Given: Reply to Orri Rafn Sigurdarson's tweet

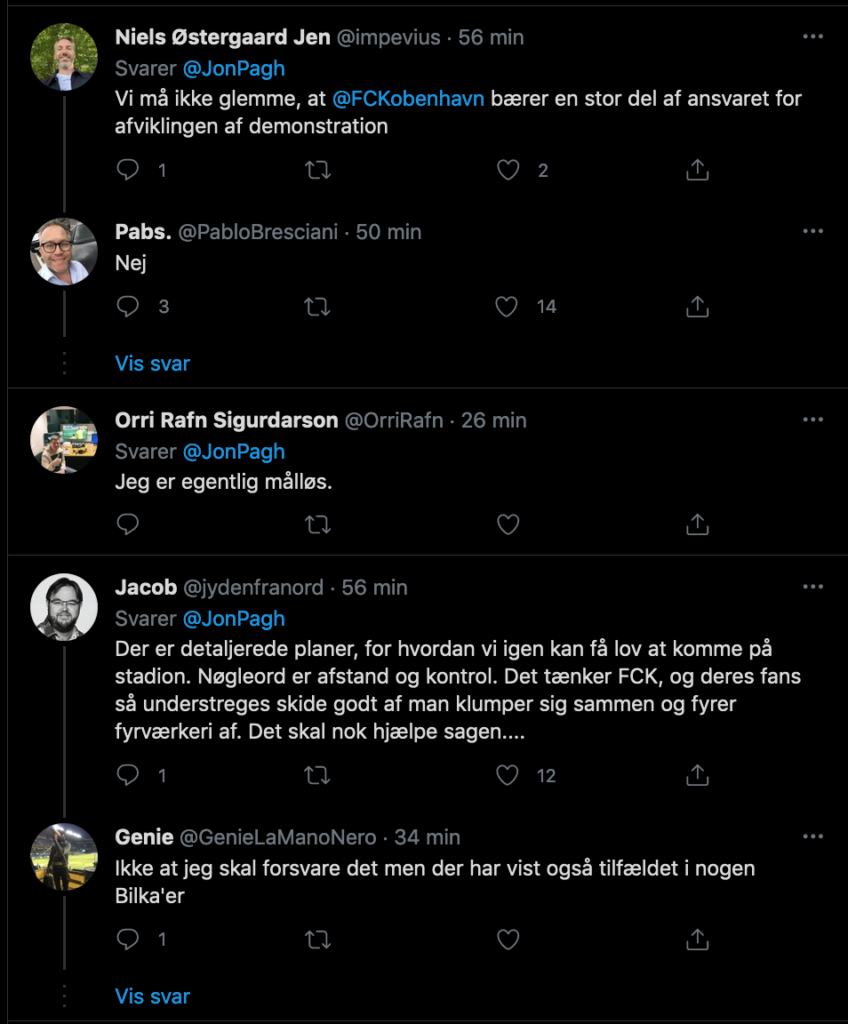Looking at the screenshot, I should click(128, 523).
